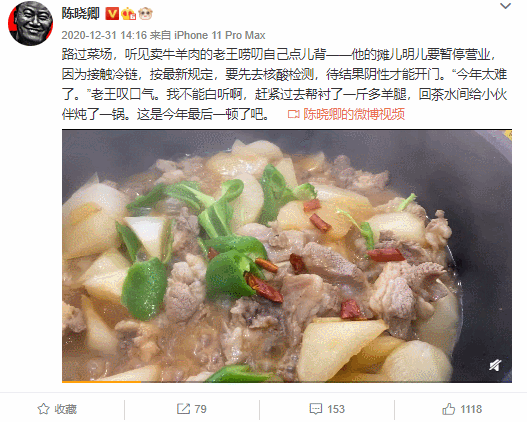Favorite the post via 收藏 label
Viewport: 527px width, 422px height.
pyautogui.click(x=66, y=409)
